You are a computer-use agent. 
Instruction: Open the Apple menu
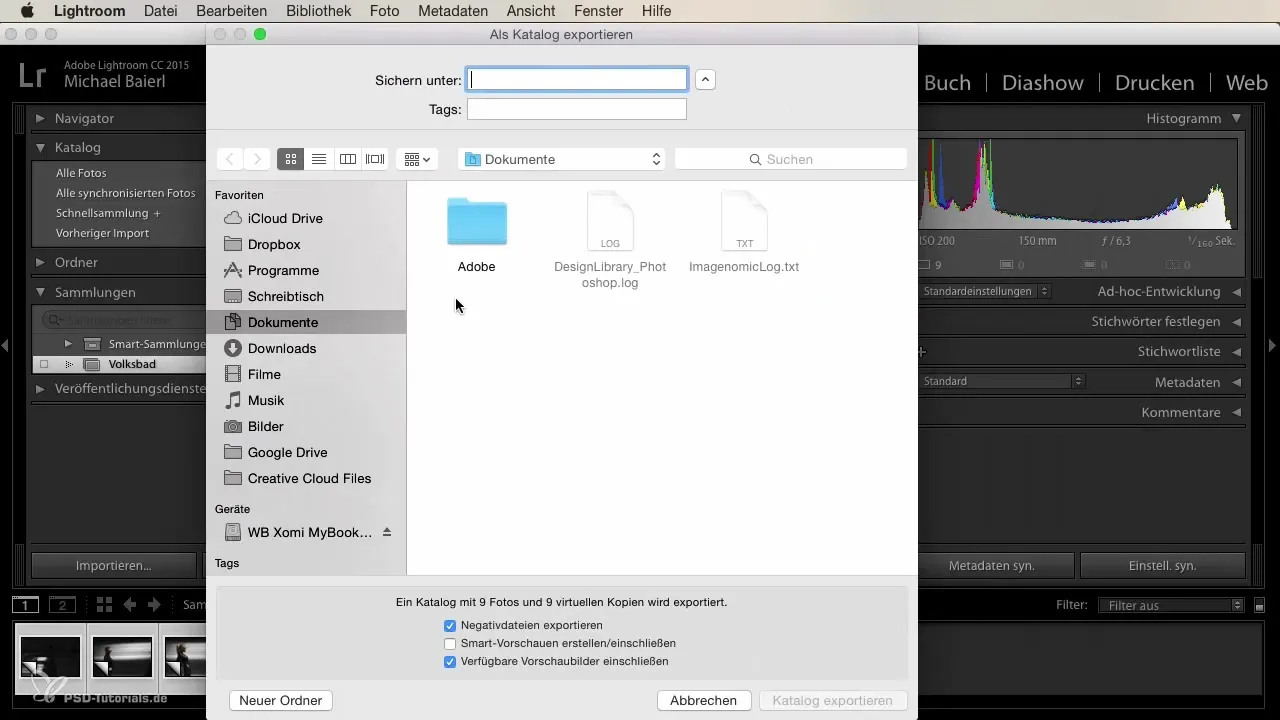click(x=27, y=11)
